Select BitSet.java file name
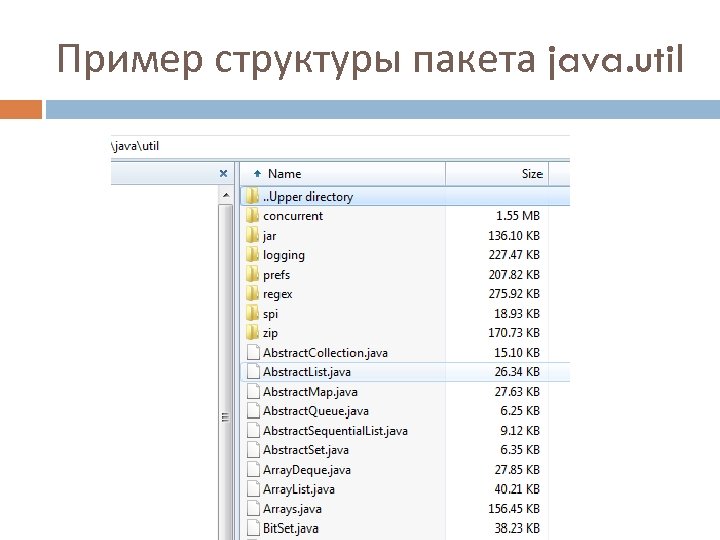The image size is (720, 540). click(291, 529)
